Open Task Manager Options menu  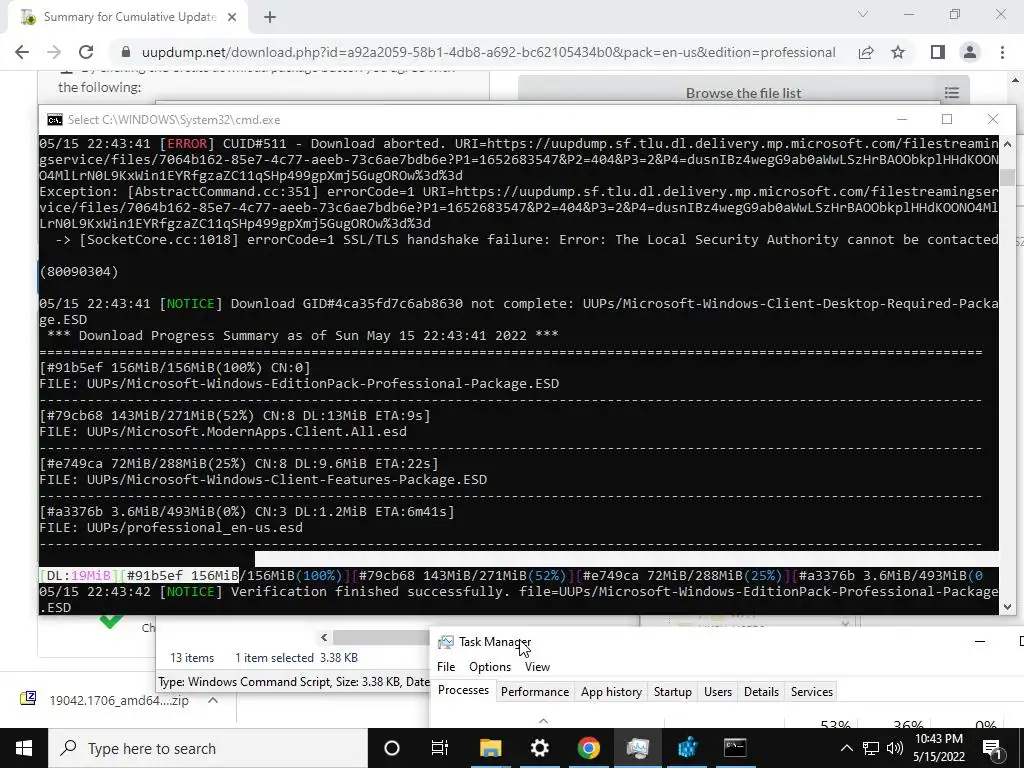(490, 667)
